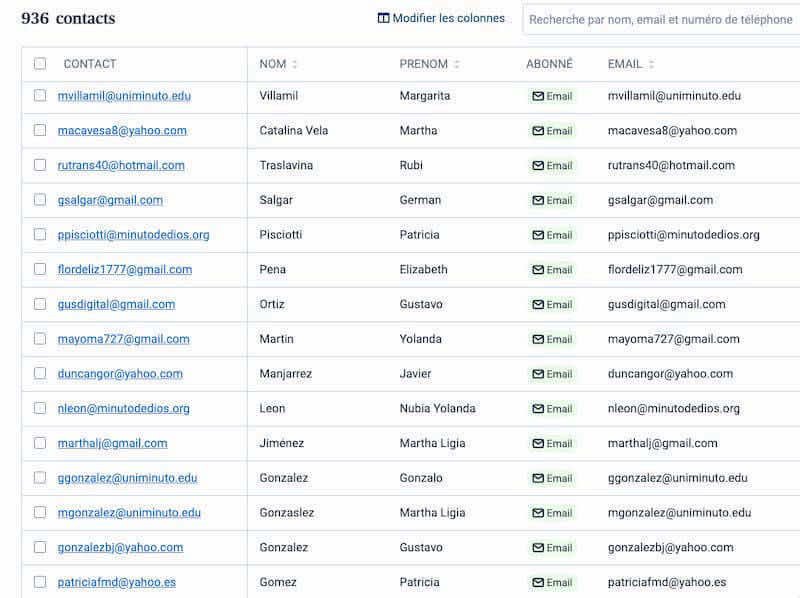Toggle sort arrows on PRENOM column
Image resolution: width=800 pixels, height=598 pixels.
click(x=457, y=64)
